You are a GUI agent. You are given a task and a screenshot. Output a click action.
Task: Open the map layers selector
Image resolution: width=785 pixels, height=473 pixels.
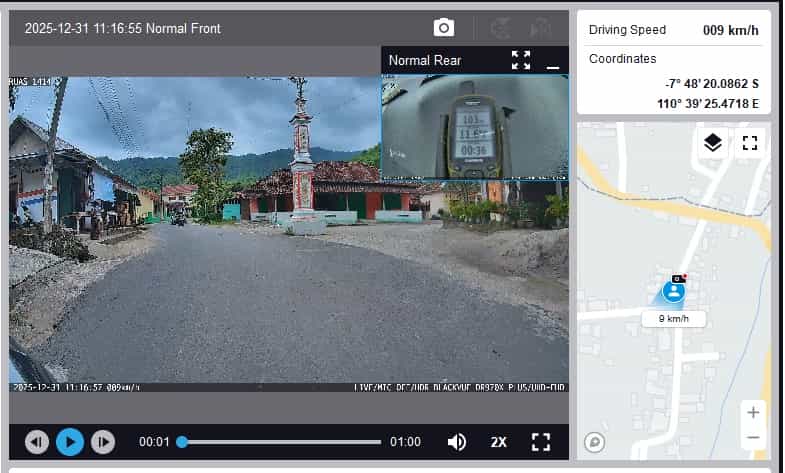pyautogui.click(x=712, y=143)
